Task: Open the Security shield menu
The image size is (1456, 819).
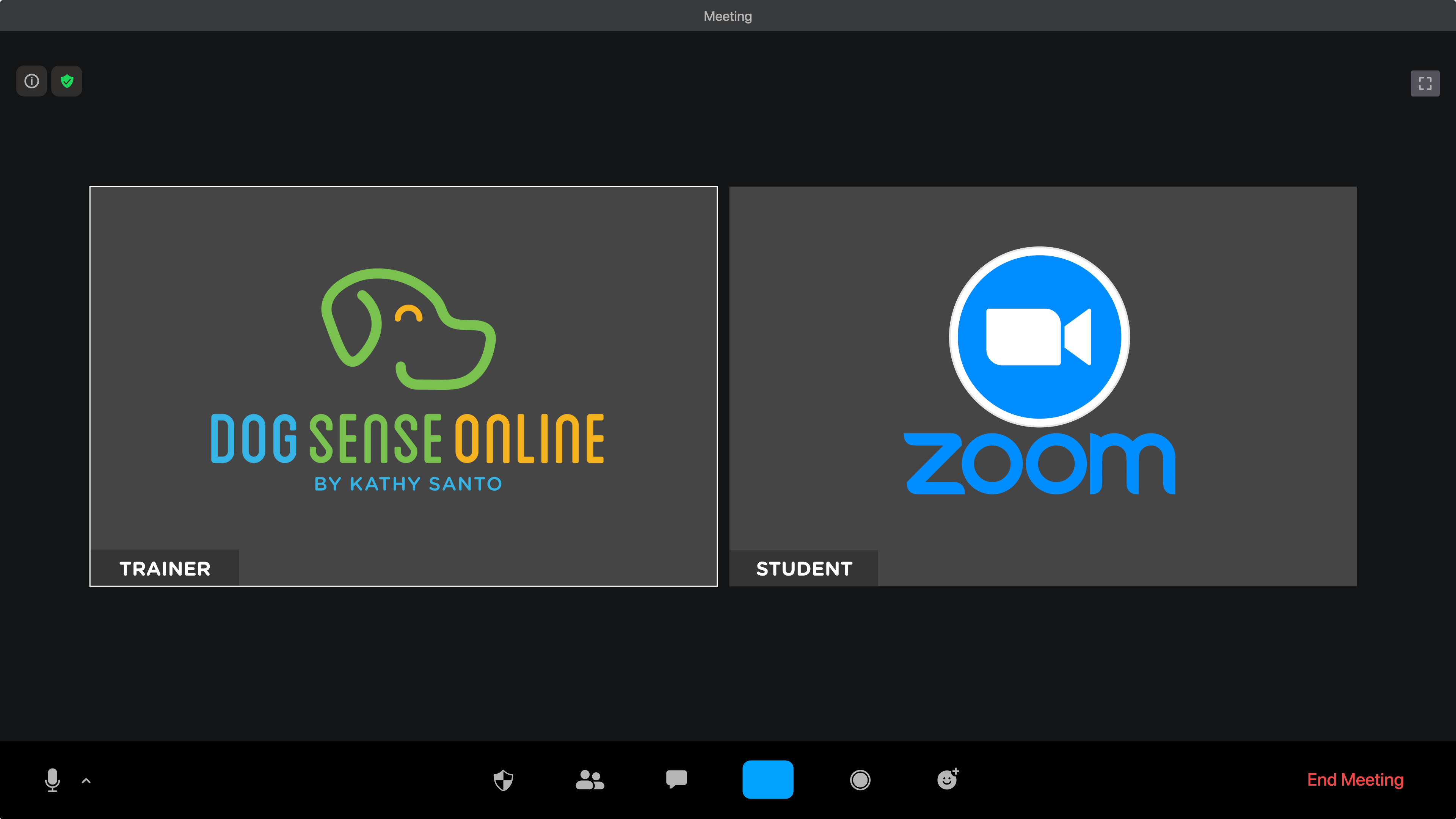Action: coord(503,780)
